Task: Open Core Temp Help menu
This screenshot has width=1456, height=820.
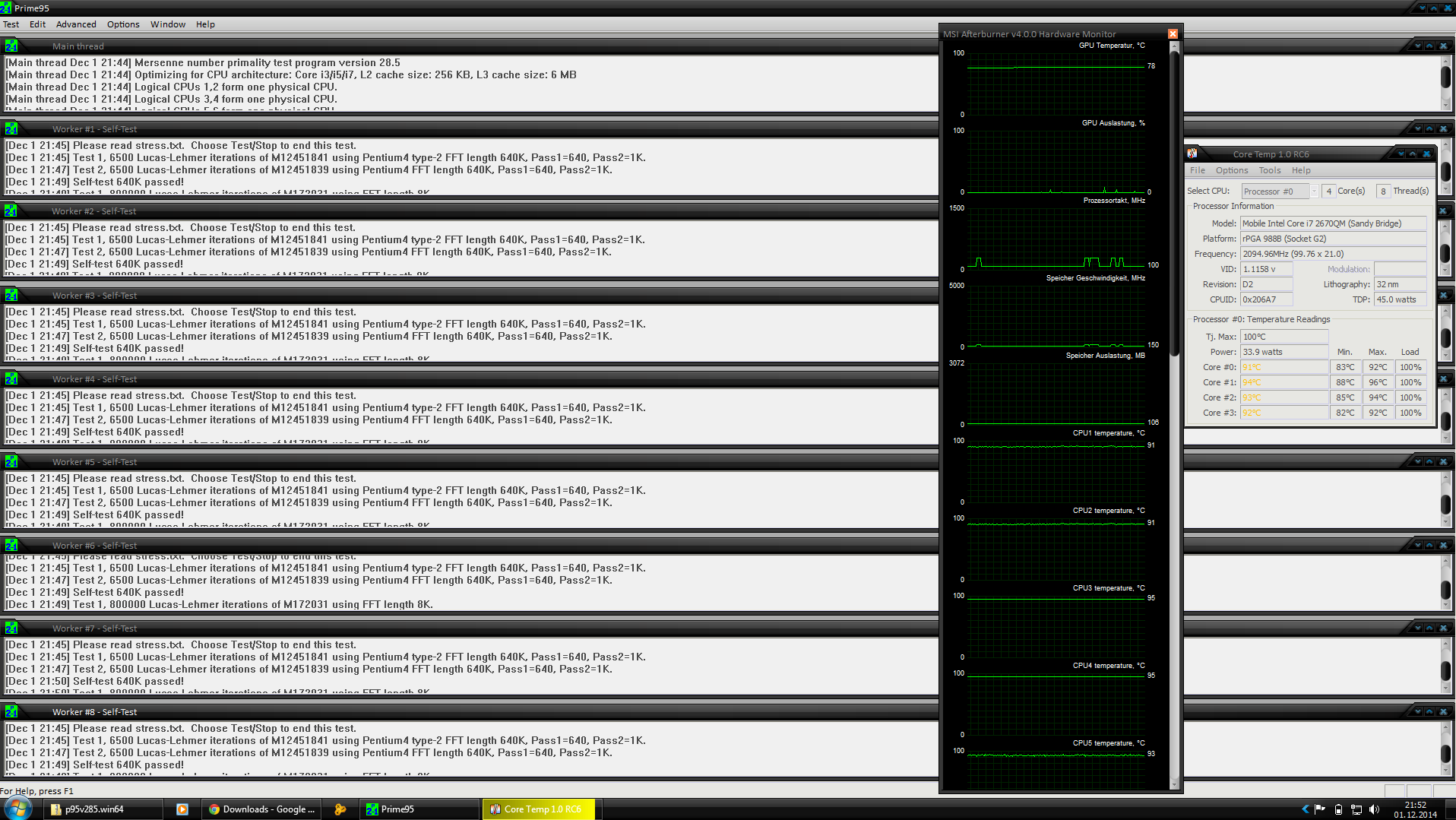Action: [1301, 170]
